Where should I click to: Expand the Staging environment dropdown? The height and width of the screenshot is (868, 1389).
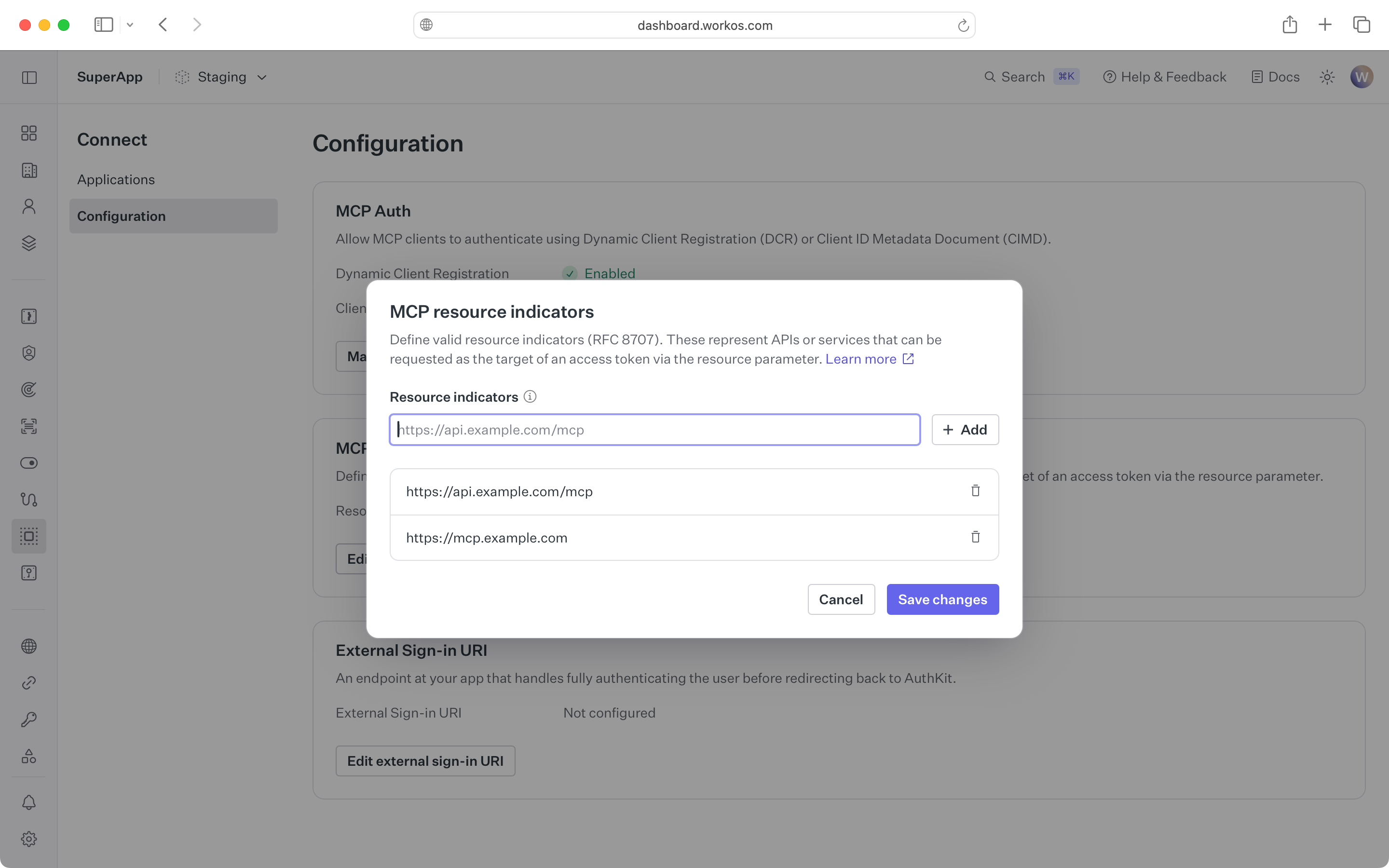coord(222,77)
